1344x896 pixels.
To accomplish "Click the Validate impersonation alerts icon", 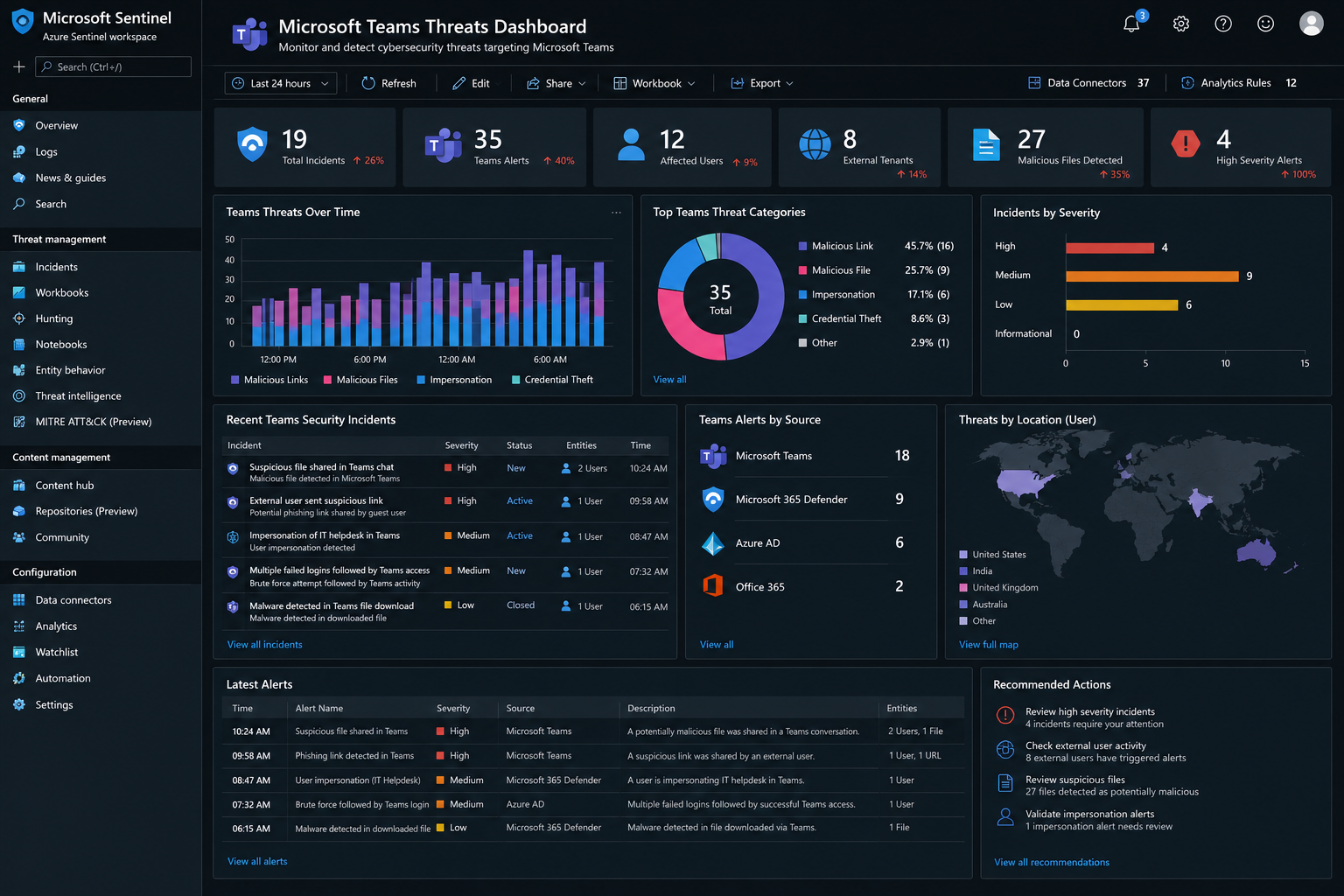I will click(x=1005, y=817).
